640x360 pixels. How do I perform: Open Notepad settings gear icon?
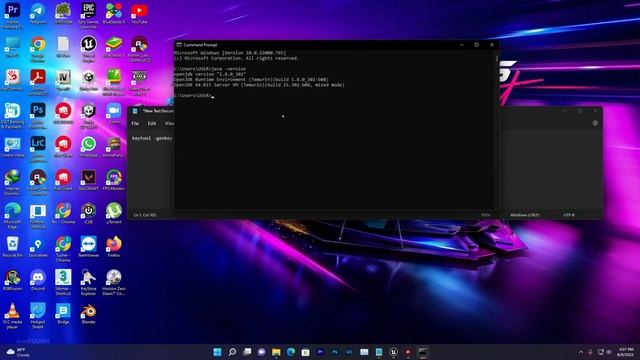(x=595, y=123)
